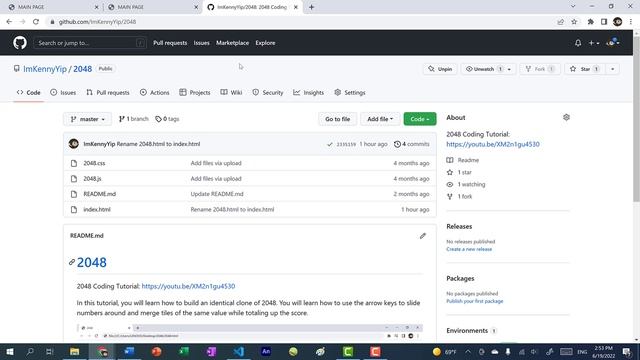
Task: Click the README screenshot thumbnail
Action: pyautogui.click(x=250, y=332)
